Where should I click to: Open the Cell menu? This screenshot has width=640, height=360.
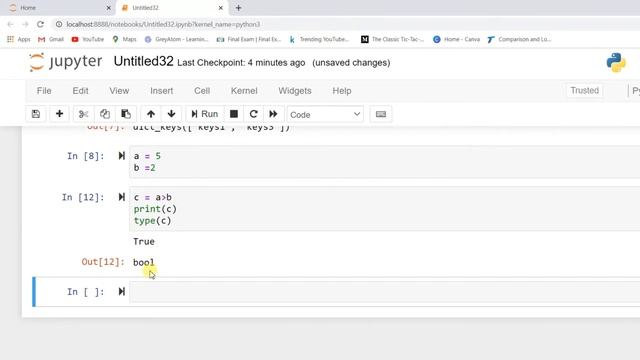(202, 91)
